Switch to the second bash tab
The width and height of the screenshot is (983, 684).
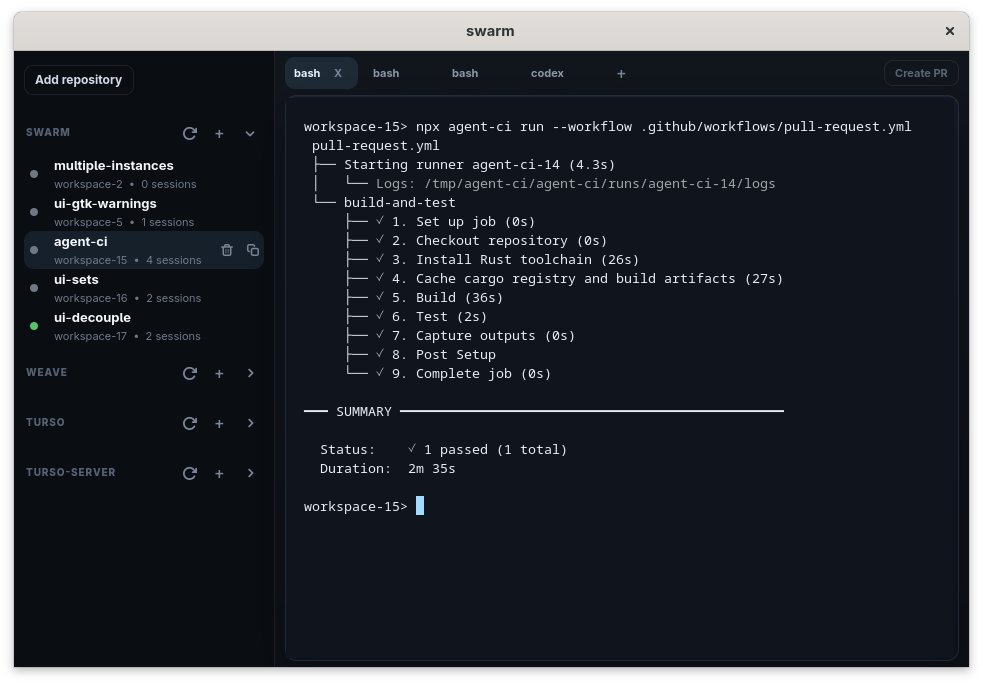(x=386, y=73)
